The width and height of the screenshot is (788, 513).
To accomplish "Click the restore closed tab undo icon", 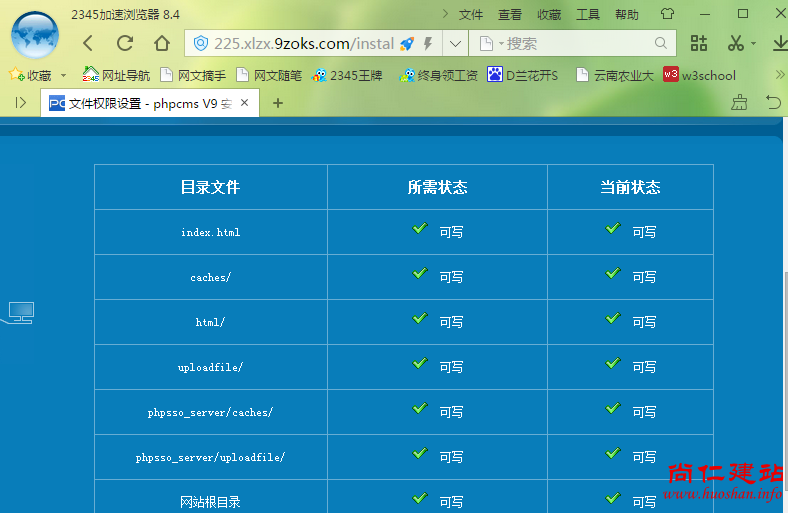I will (x=773, y=102).
